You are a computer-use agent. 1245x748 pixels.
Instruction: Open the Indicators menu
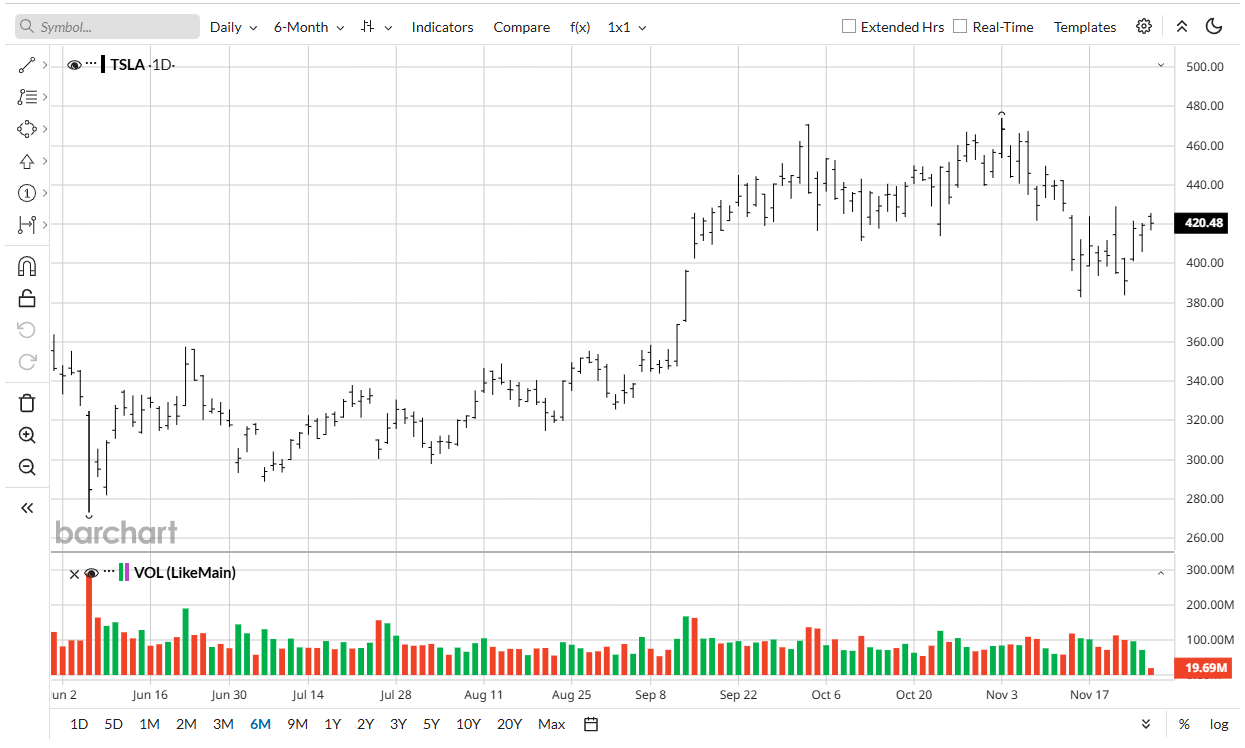pos(442,27)
